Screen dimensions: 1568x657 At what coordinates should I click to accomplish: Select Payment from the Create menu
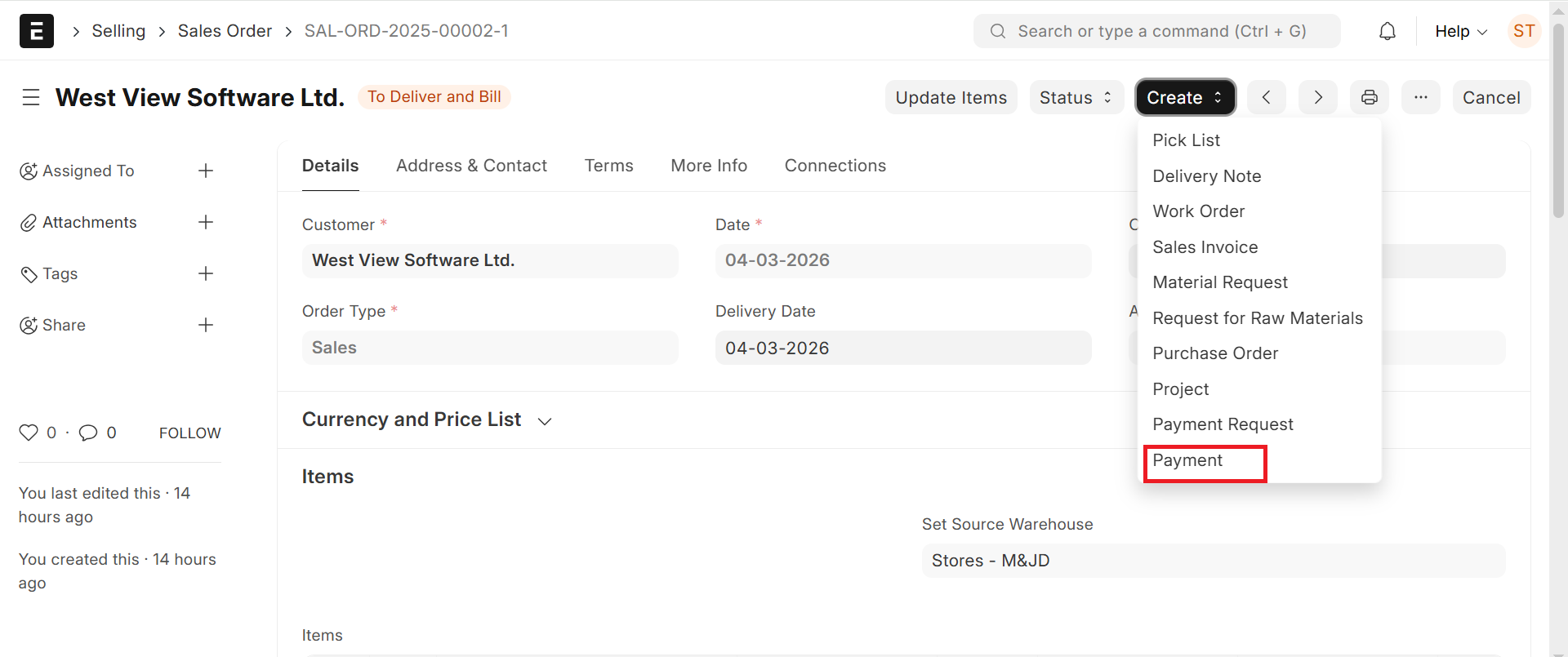coord(1187,460)
